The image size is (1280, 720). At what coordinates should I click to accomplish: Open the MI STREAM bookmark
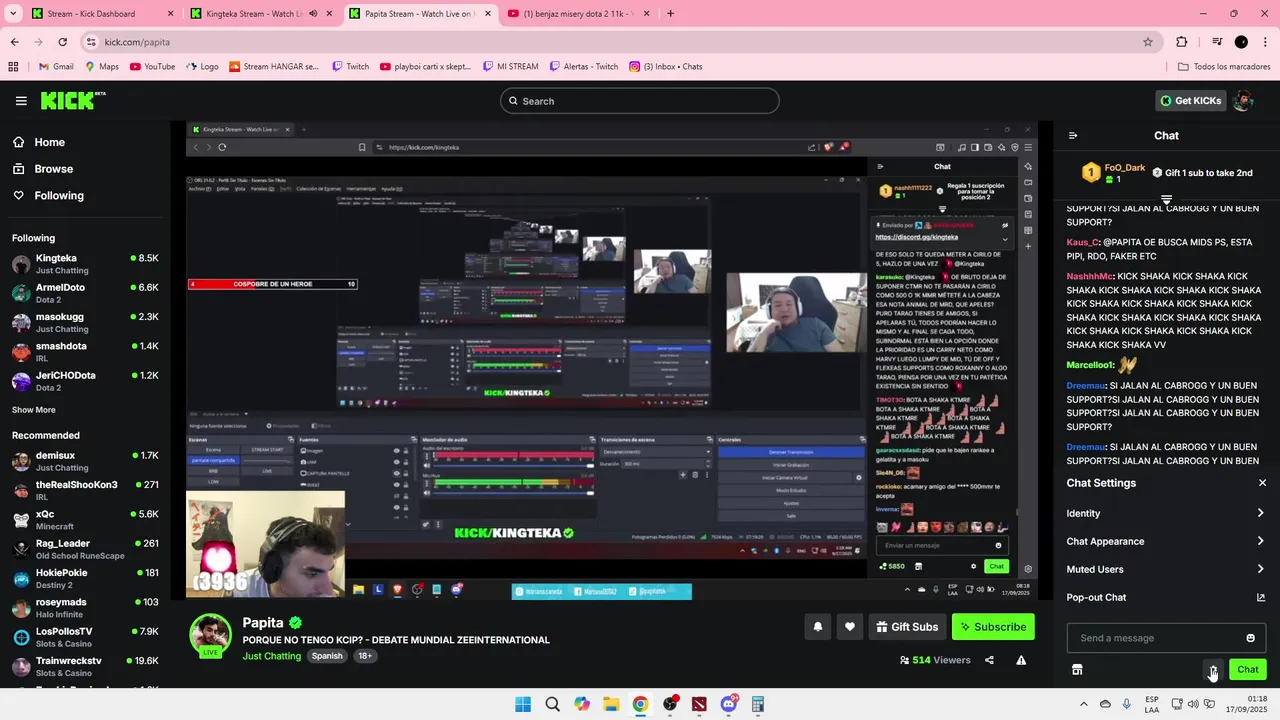click(510, 67)
